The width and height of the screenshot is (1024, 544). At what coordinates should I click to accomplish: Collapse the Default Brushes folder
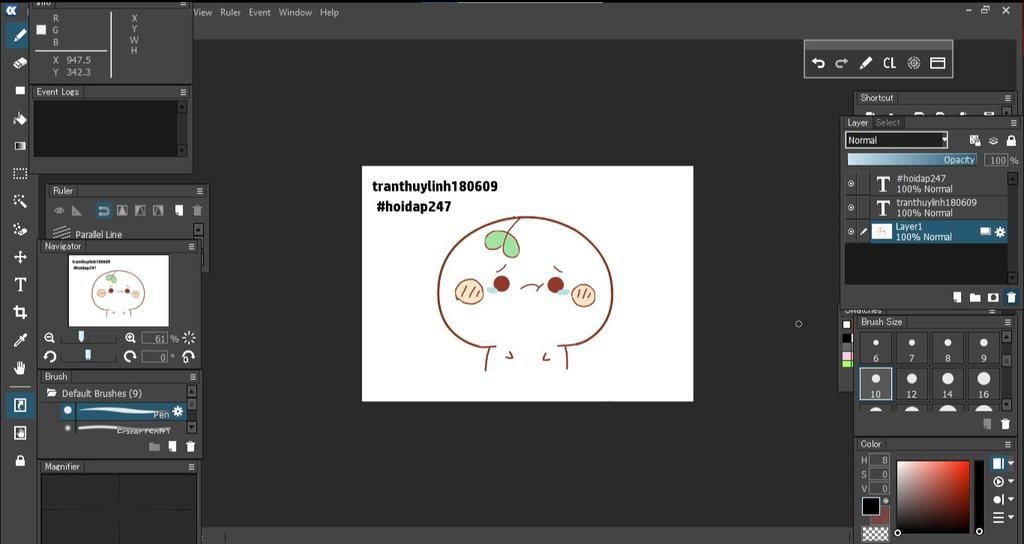[x=51, y=393]
